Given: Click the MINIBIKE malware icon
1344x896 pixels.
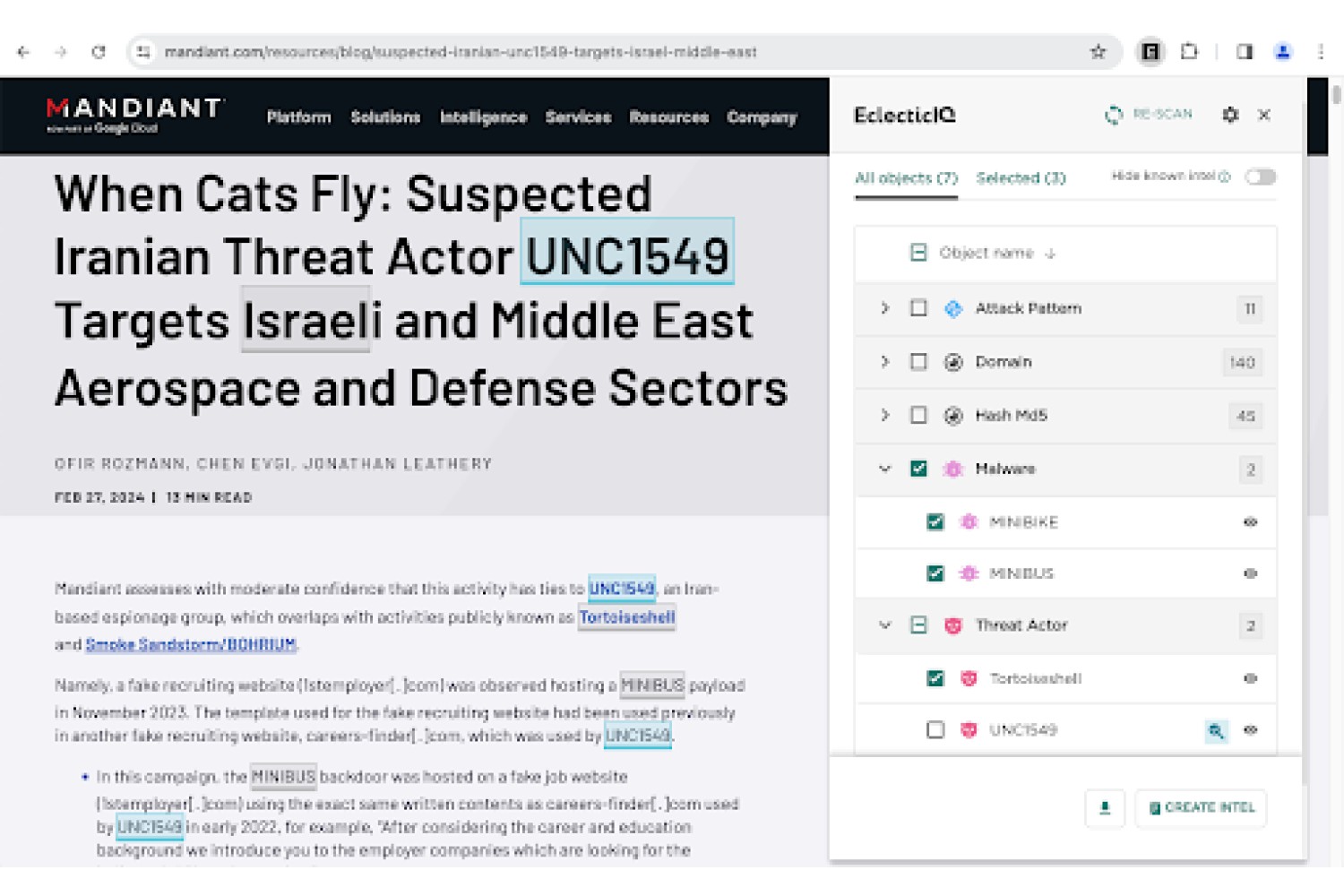Looking at the screenshot, I should coord(969,521).
